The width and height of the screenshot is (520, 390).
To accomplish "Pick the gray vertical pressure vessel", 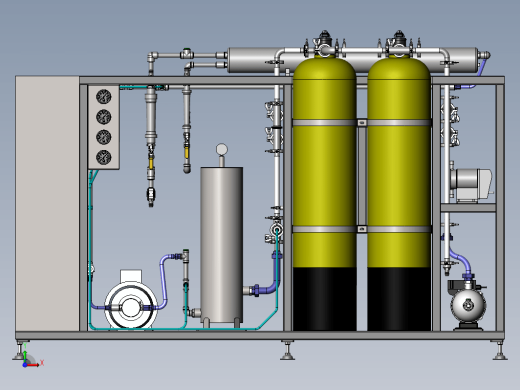I will point(222,245).
